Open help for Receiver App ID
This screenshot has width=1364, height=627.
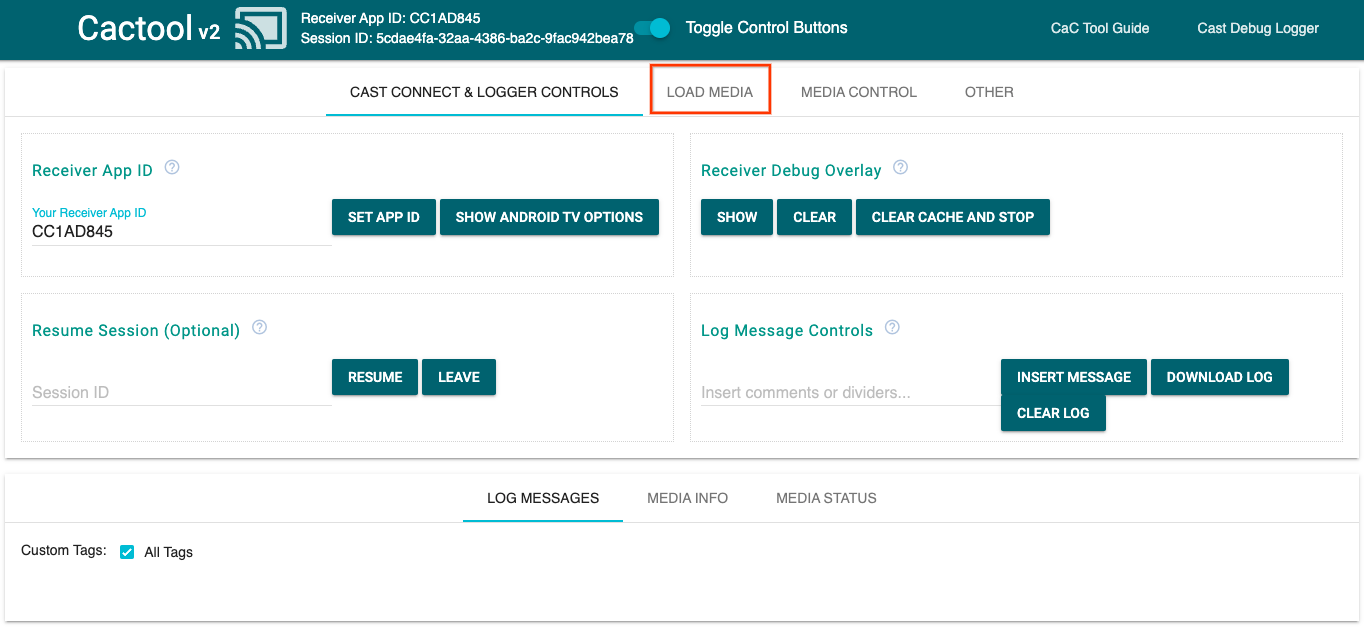tap(171, 167)
